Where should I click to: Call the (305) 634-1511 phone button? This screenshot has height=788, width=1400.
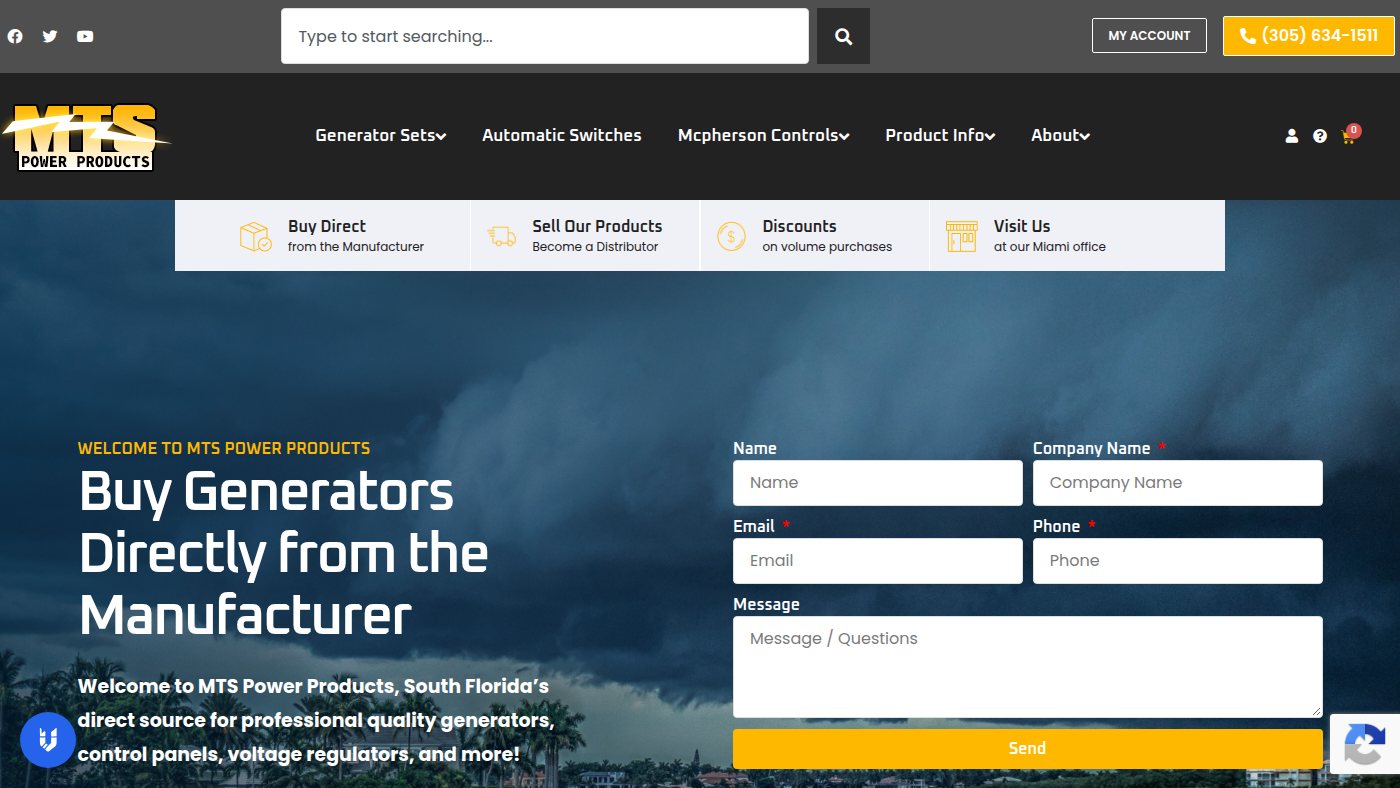1308,35
